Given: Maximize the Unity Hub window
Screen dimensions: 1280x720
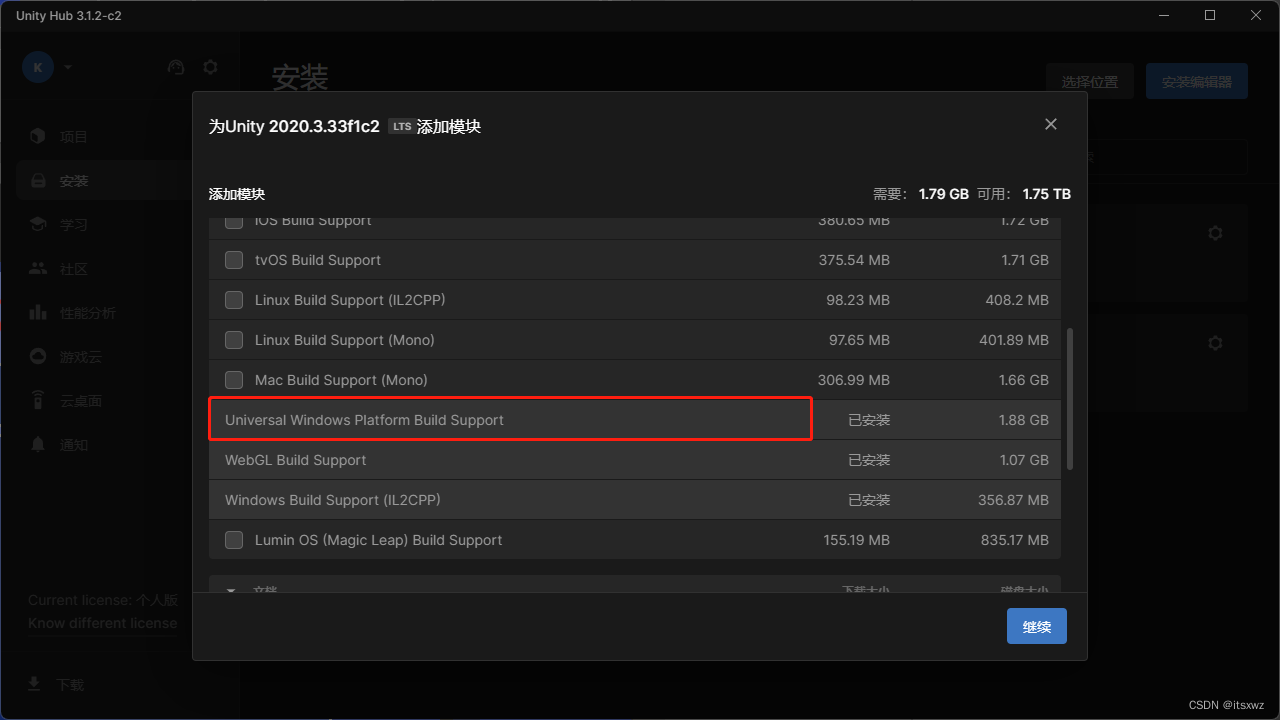Looking at the screenshot, I should click(1210, 15).
